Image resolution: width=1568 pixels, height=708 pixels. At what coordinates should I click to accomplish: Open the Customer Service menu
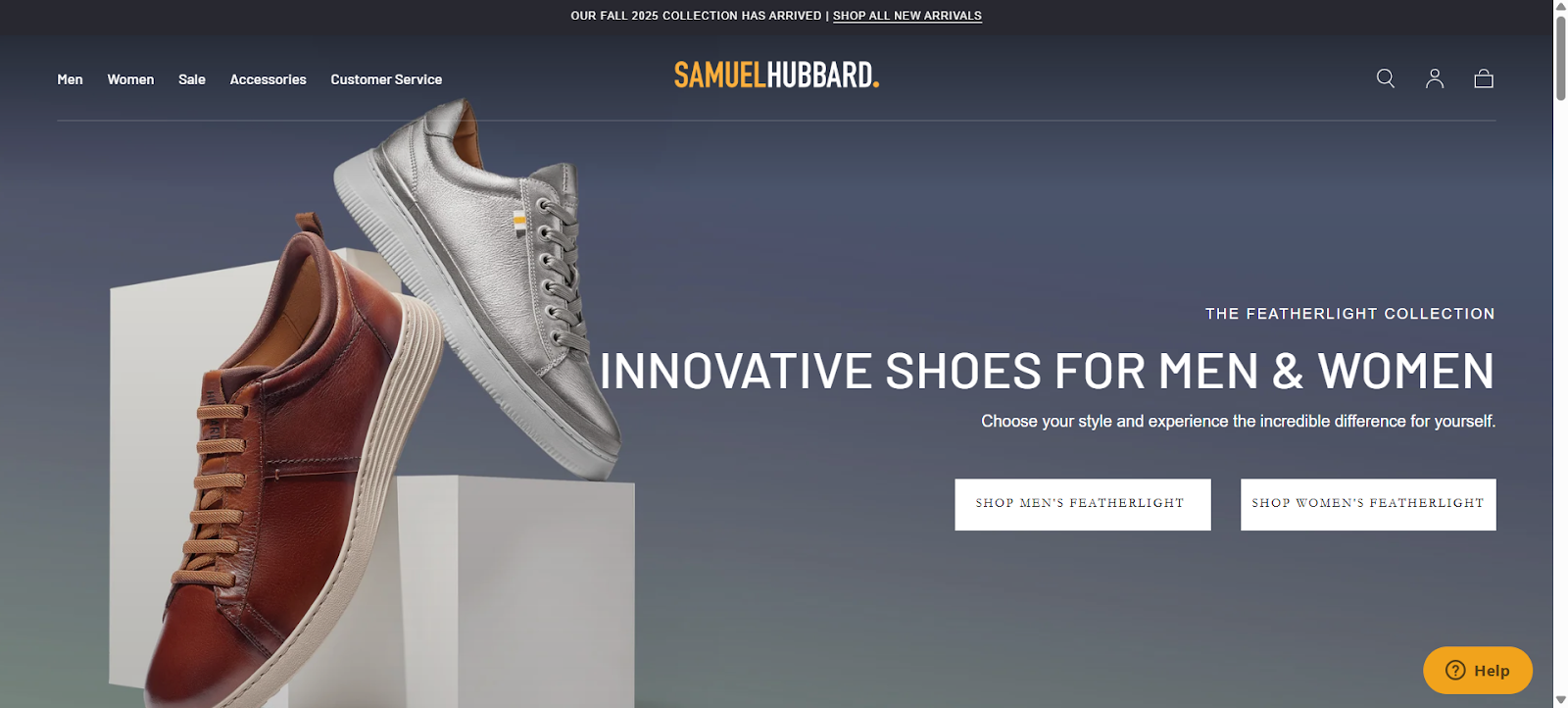[386, 79]
